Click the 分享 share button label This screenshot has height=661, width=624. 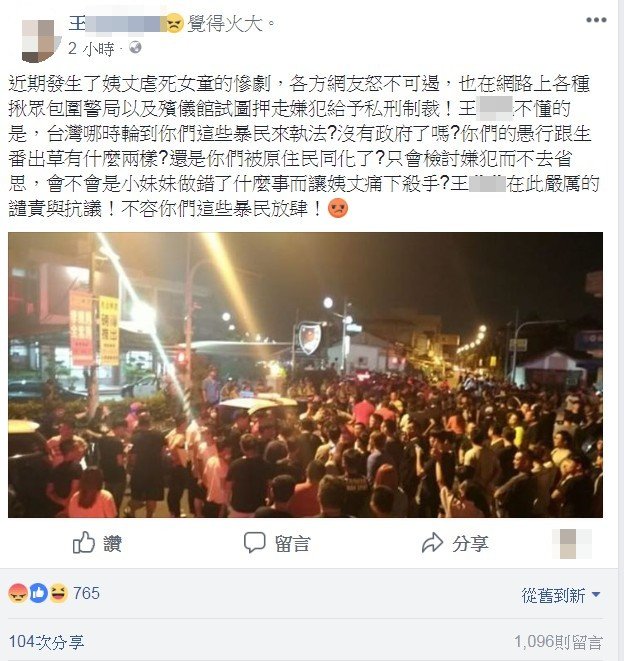[471, 544]
